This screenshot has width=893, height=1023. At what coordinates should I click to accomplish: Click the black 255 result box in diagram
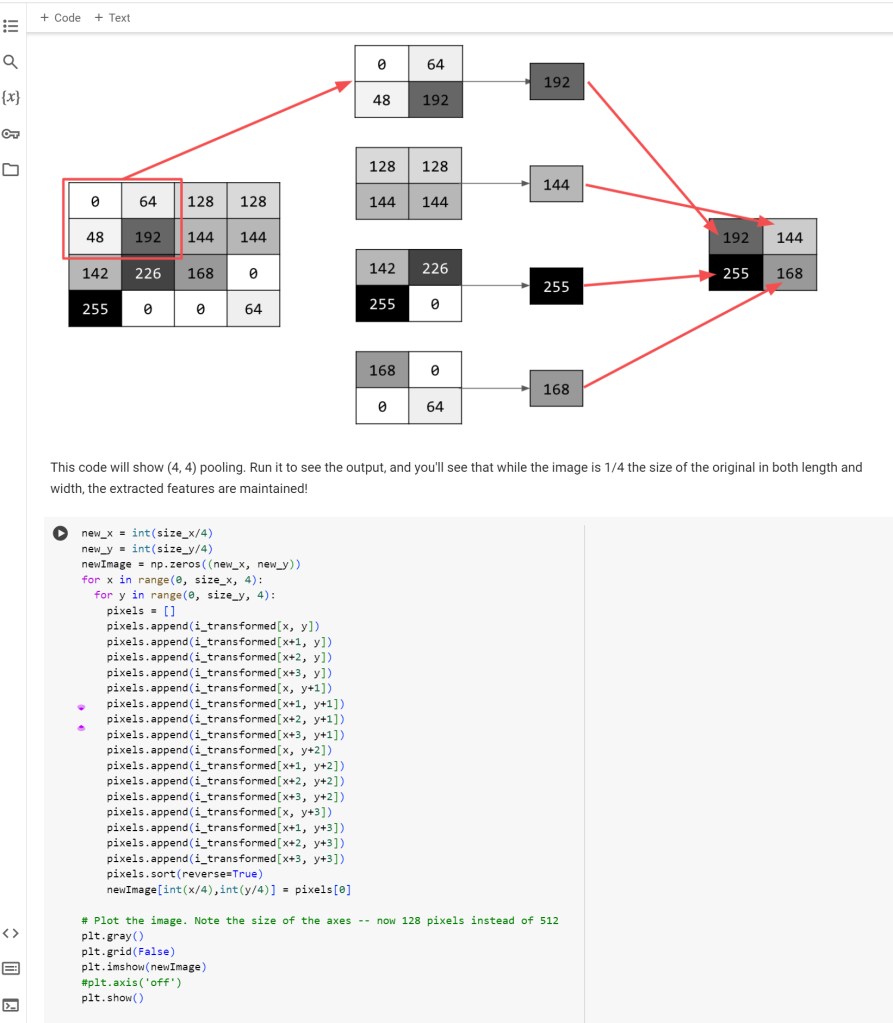coord(556,287)
